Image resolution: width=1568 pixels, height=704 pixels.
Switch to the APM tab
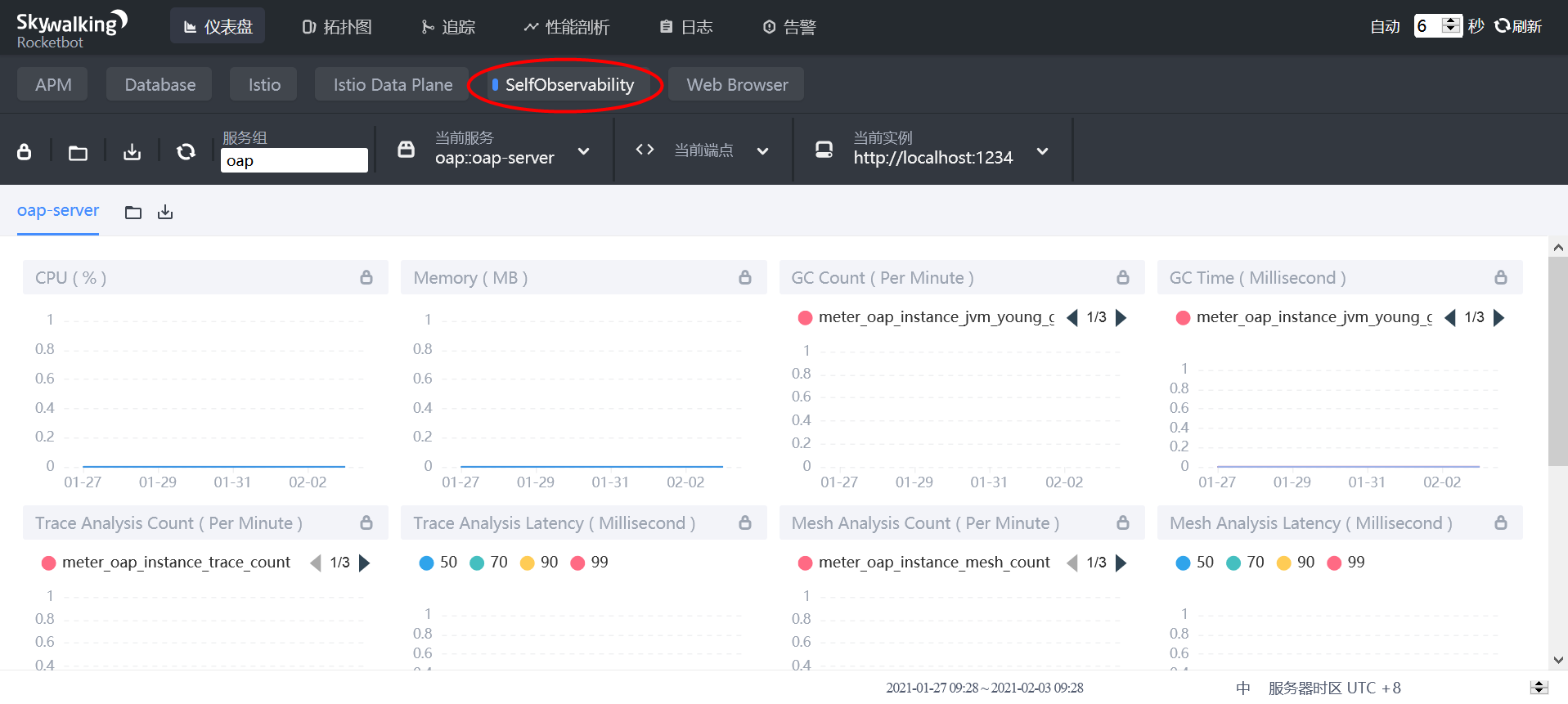(53, 84)
